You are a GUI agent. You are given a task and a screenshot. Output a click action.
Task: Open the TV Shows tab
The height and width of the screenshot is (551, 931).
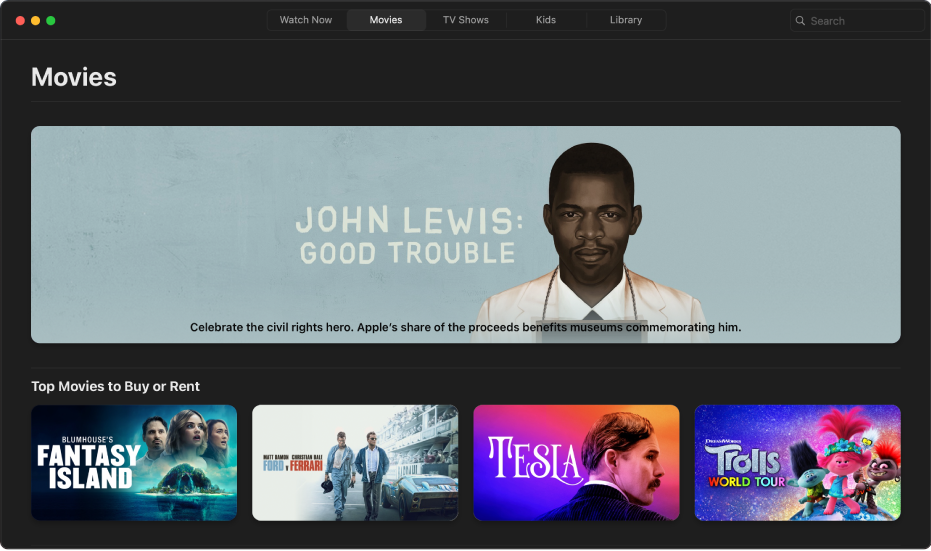(x=466, y=20)
